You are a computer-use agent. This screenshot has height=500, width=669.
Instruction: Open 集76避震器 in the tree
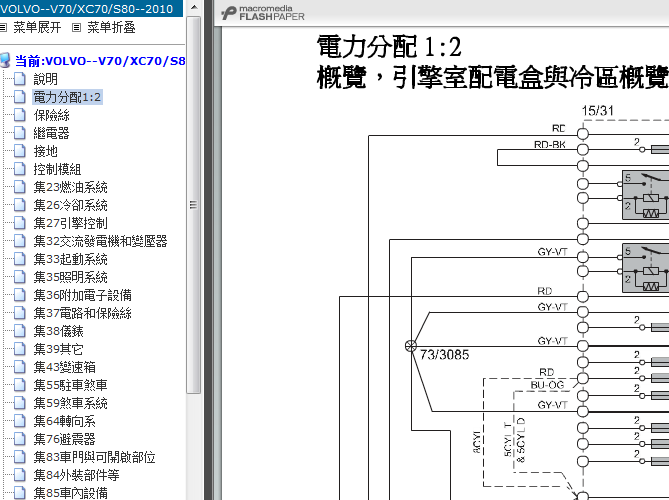pos(64,439)
